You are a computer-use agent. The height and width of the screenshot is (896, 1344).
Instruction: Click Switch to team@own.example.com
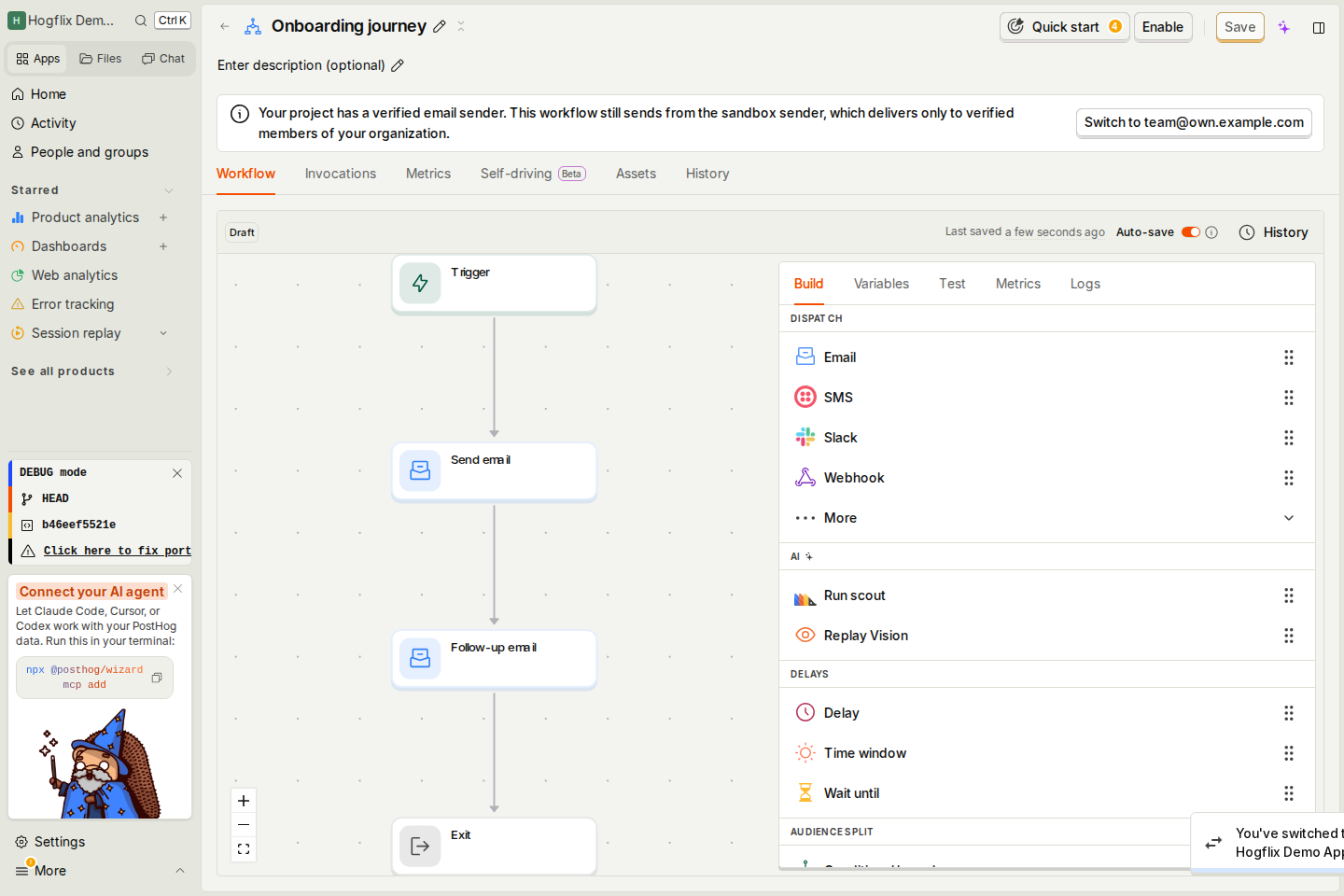[x=1194, y=122]
